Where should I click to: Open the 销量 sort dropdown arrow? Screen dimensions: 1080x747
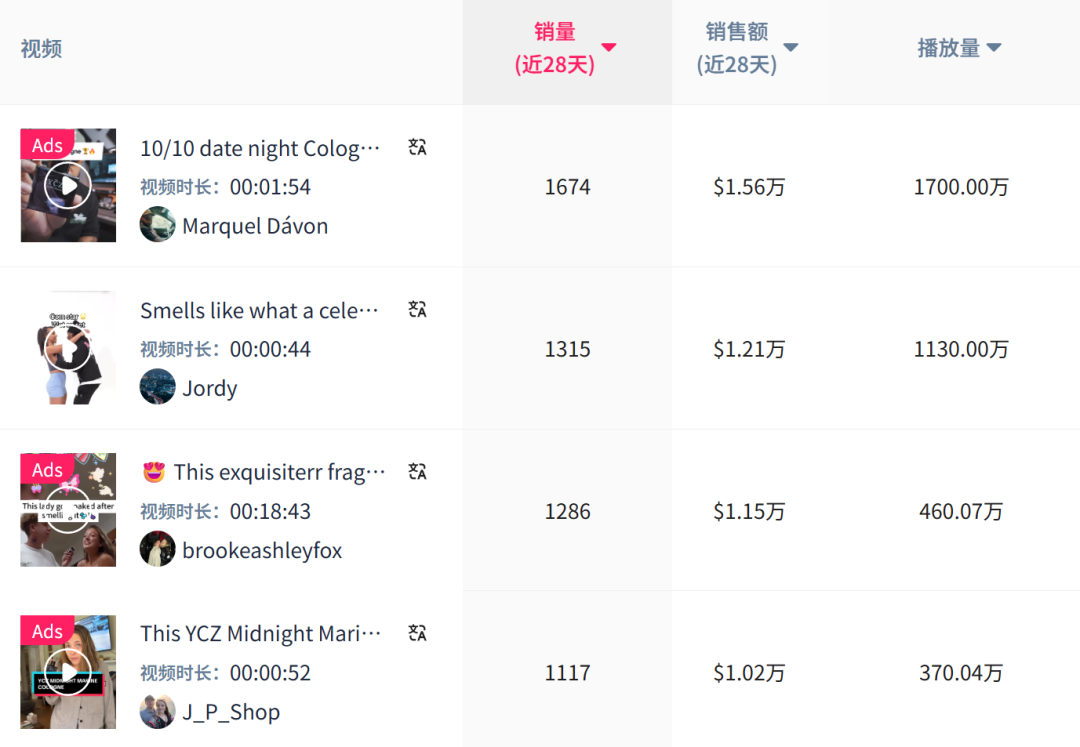609,47
